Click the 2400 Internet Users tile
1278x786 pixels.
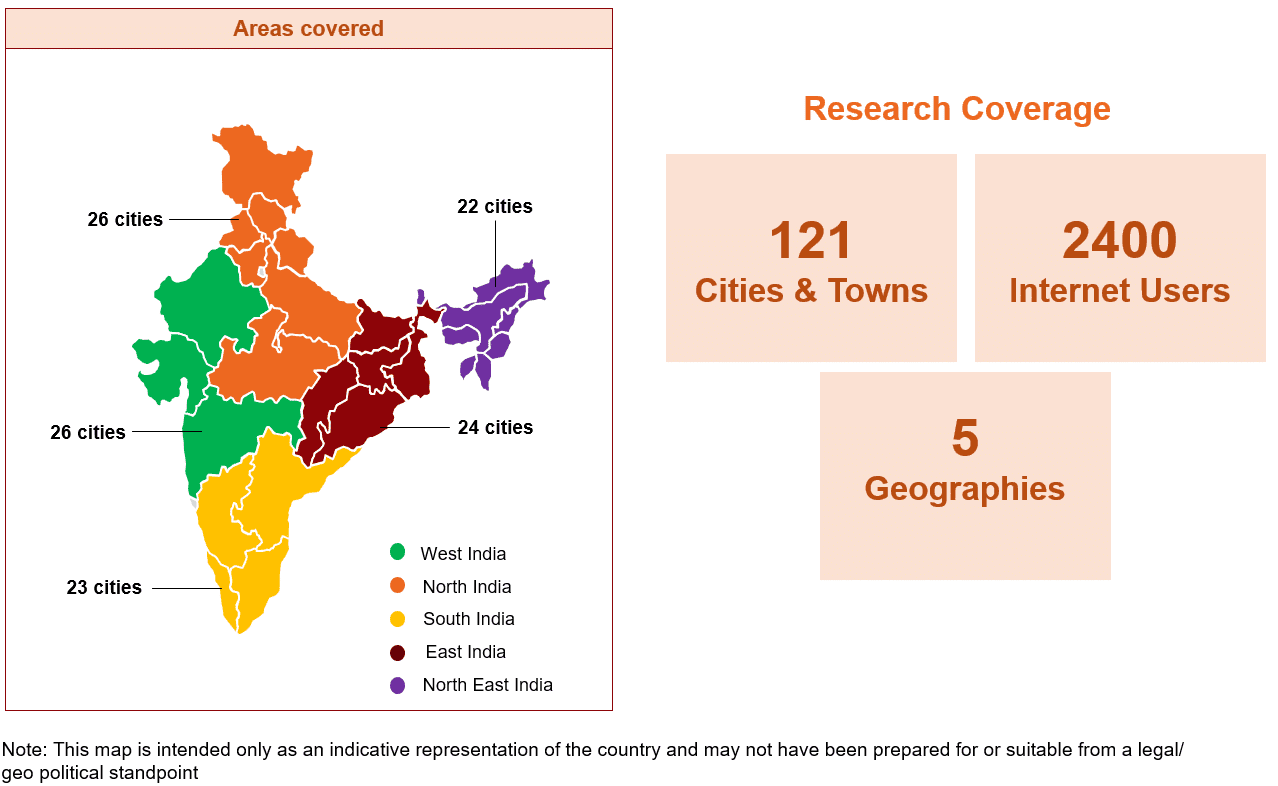point(1119,258)
